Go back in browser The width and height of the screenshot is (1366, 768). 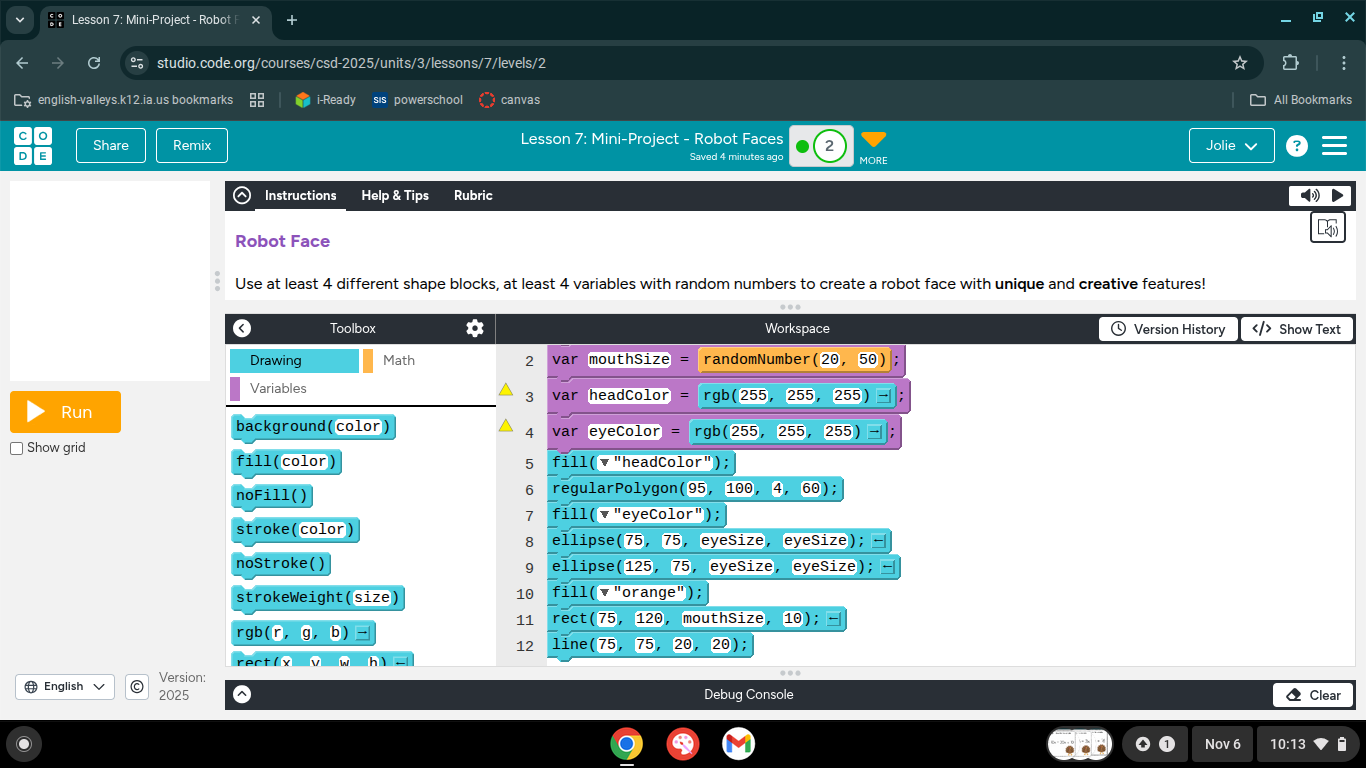click(22, 63)
